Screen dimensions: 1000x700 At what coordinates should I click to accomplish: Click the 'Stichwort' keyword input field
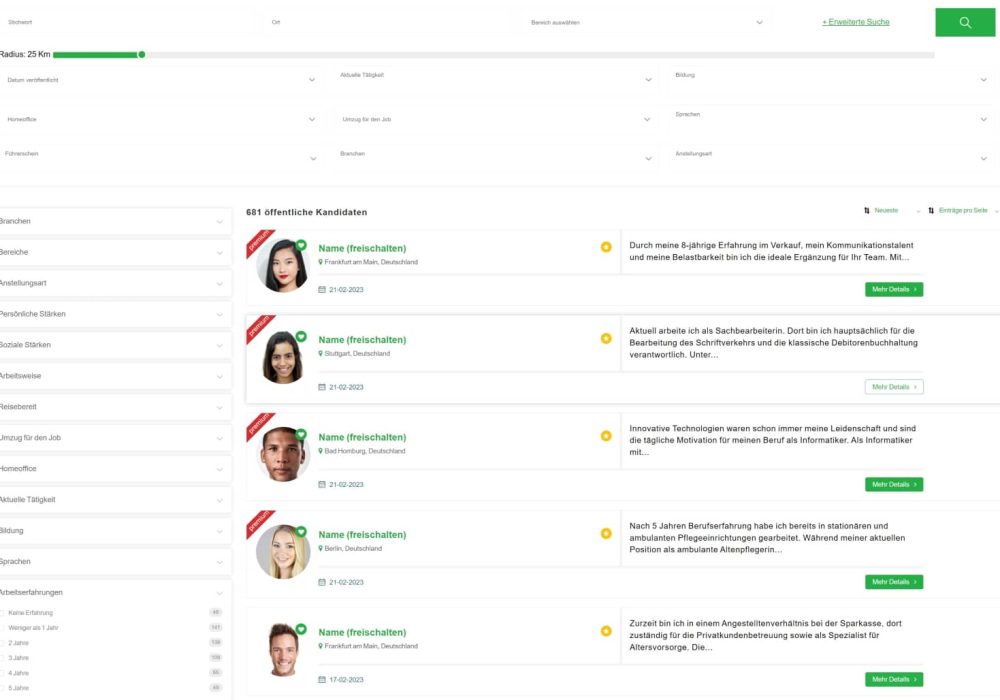(x=130, y=22)
